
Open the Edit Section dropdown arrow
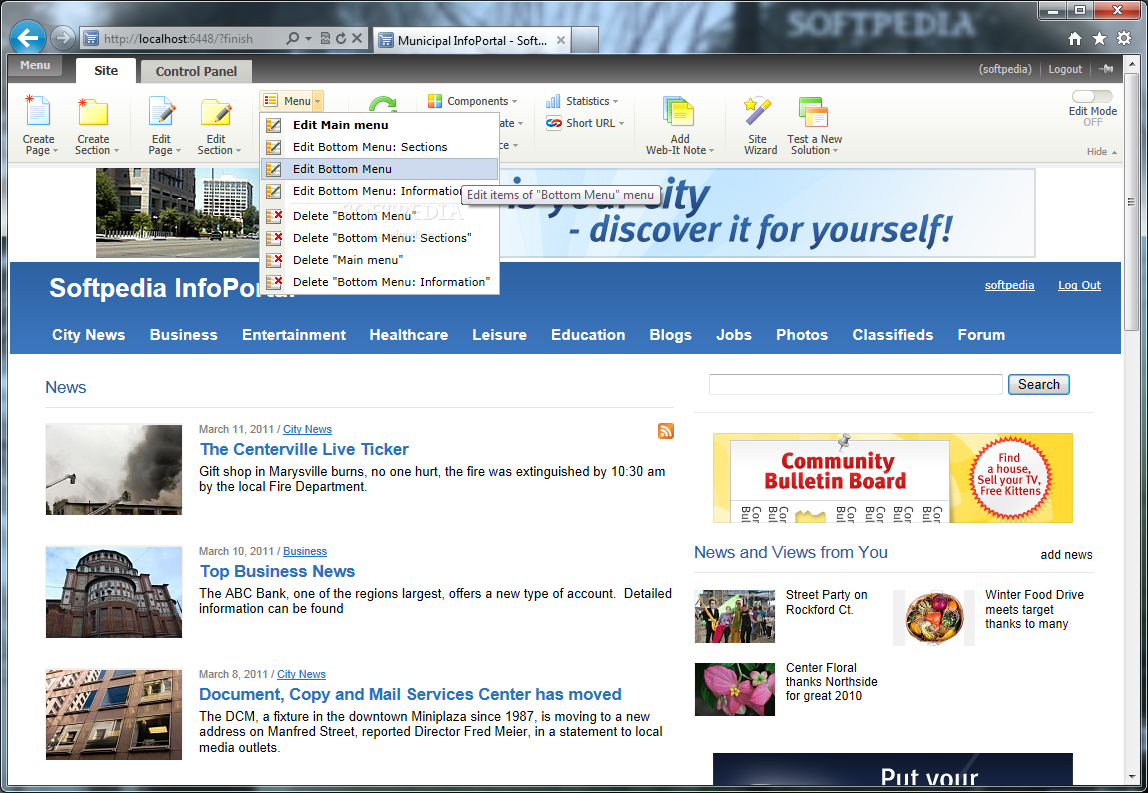click(238, 151)
